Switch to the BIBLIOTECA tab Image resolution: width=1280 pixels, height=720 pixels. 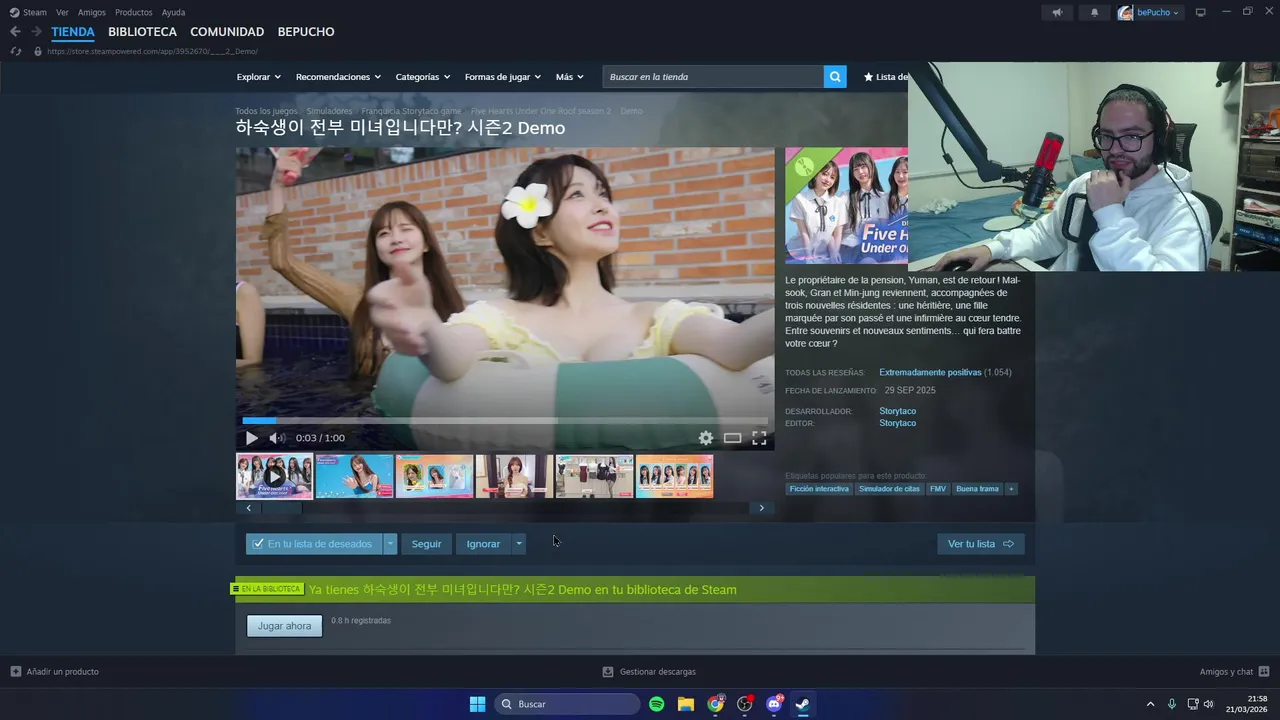pos(142,32)
